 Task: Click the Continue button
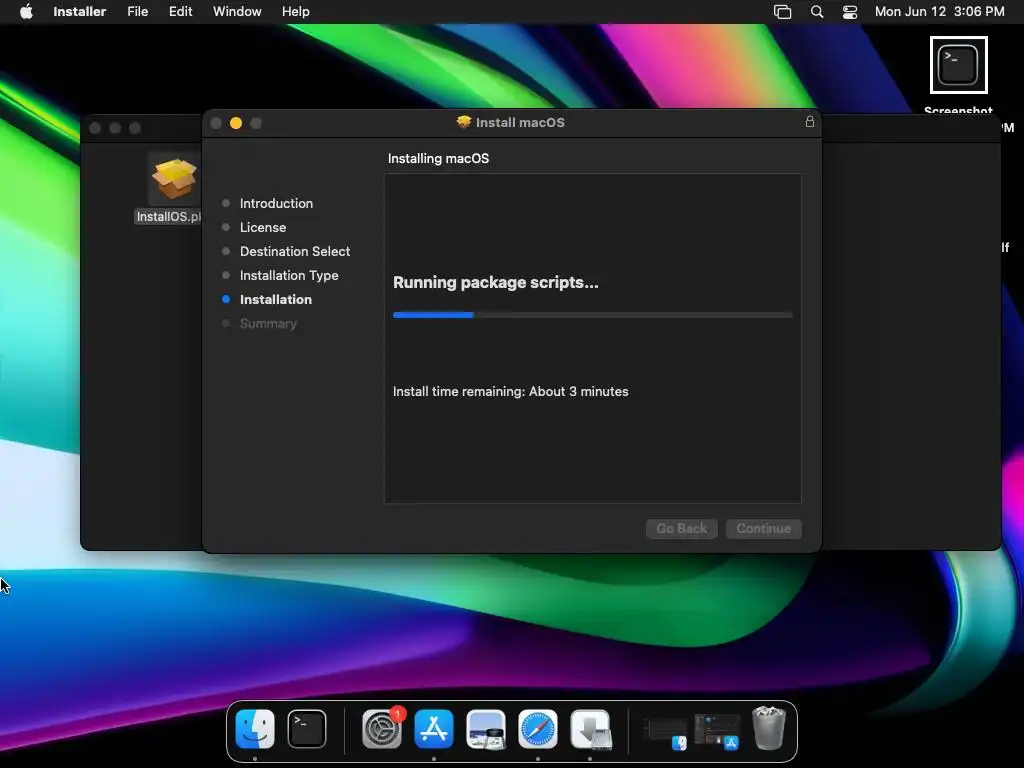[x=763, y=528]
